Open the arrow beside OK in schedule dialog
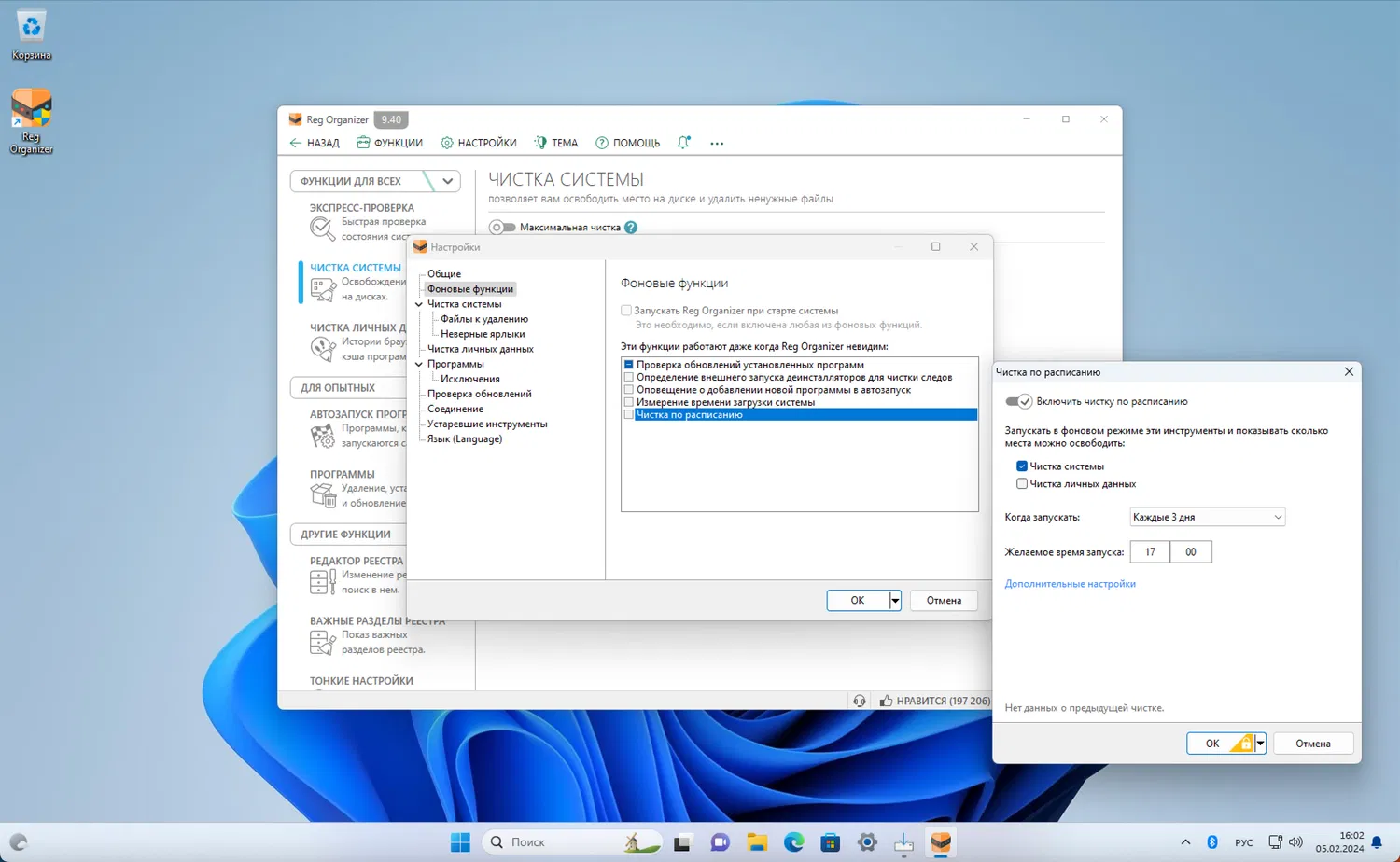Image resolution: width=1400 pixels, height=862 pixels. coord(1260,744)
